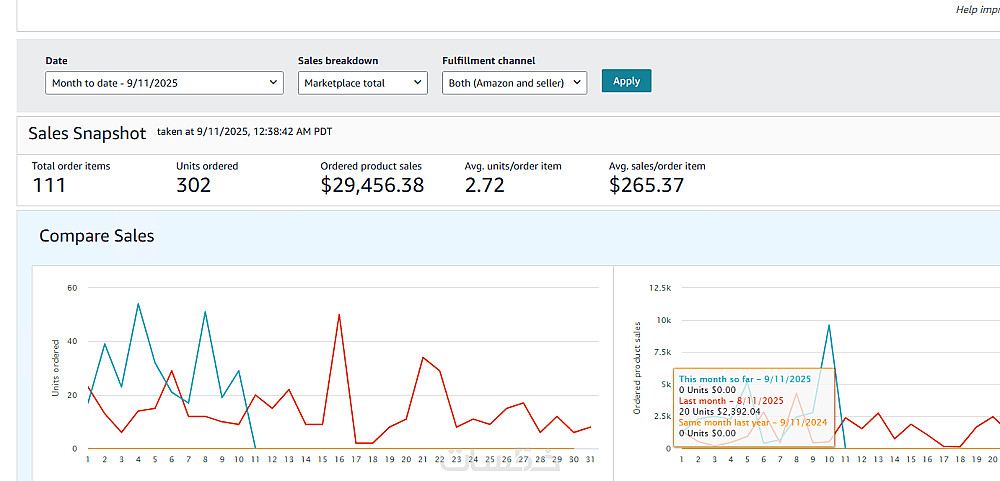Click the partially visible Help link at top right
Screen dimensions: 1000x481
click(976, 9)
